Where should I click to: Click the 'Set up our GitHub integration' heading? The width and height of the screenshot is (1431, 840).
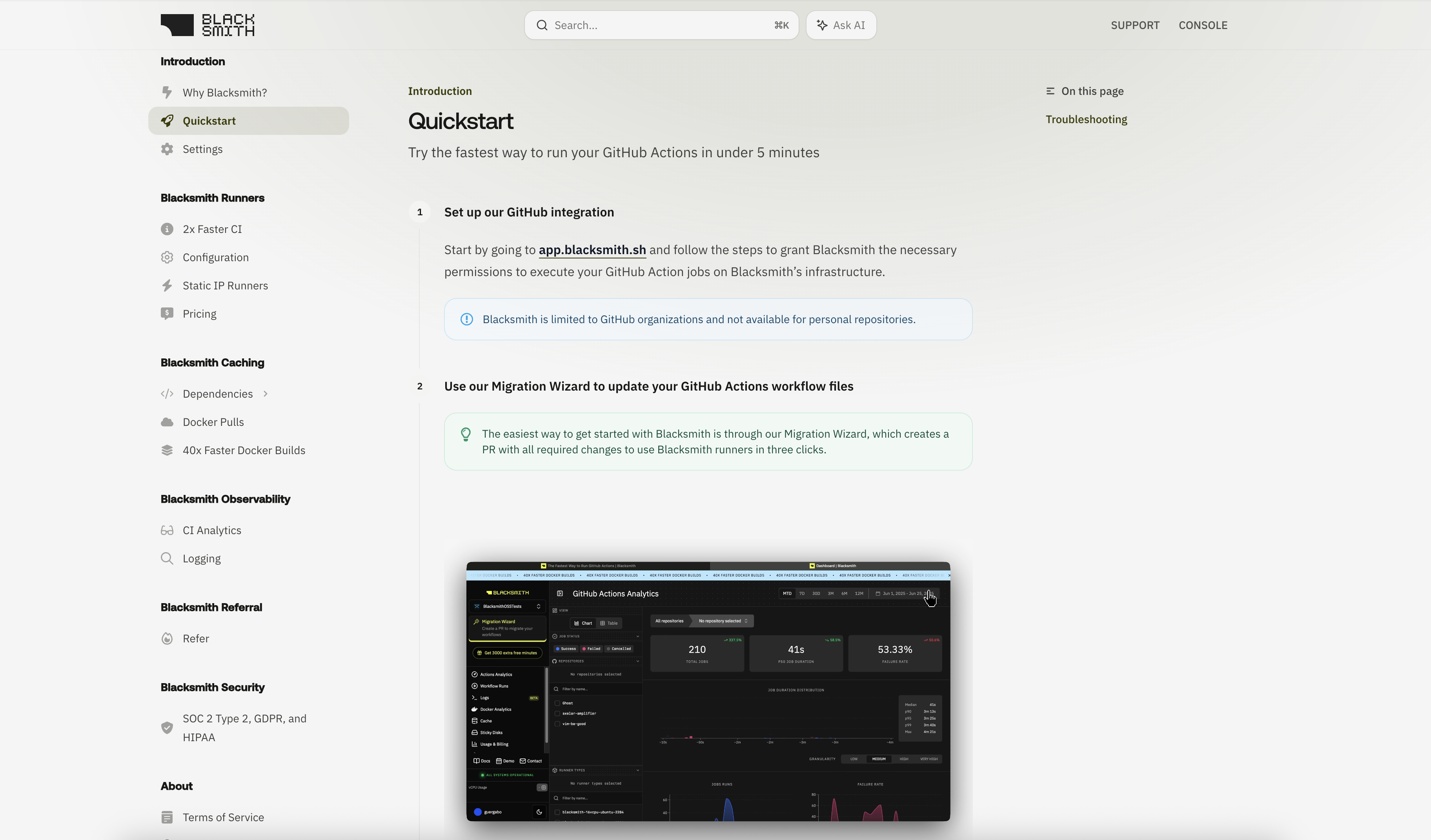pos(529,212)
